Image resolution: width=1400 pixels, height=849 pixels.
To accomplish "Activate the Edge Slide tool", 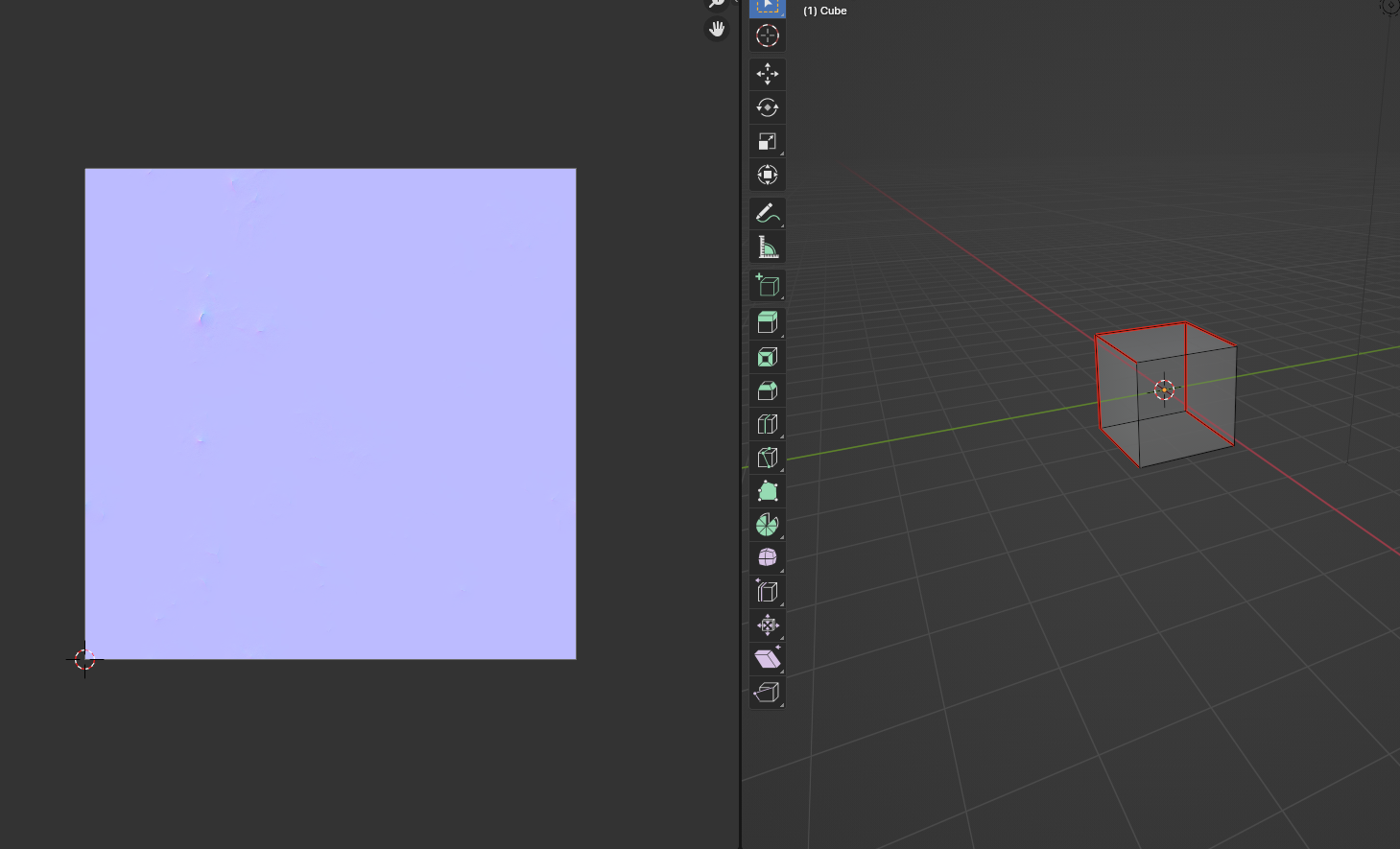I will [x=767, y=591].
